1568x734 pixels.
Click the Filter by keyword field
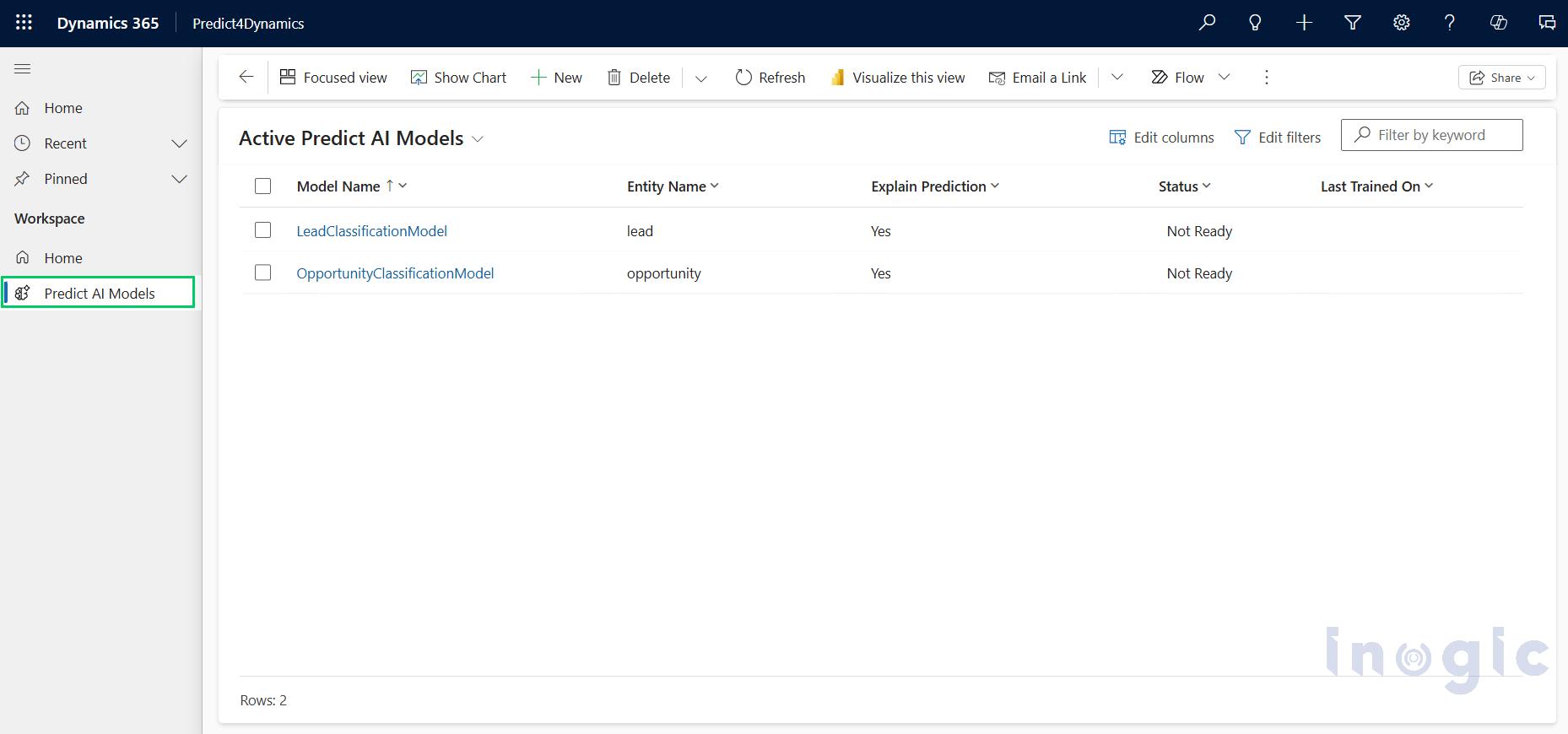coord(1431,135)
